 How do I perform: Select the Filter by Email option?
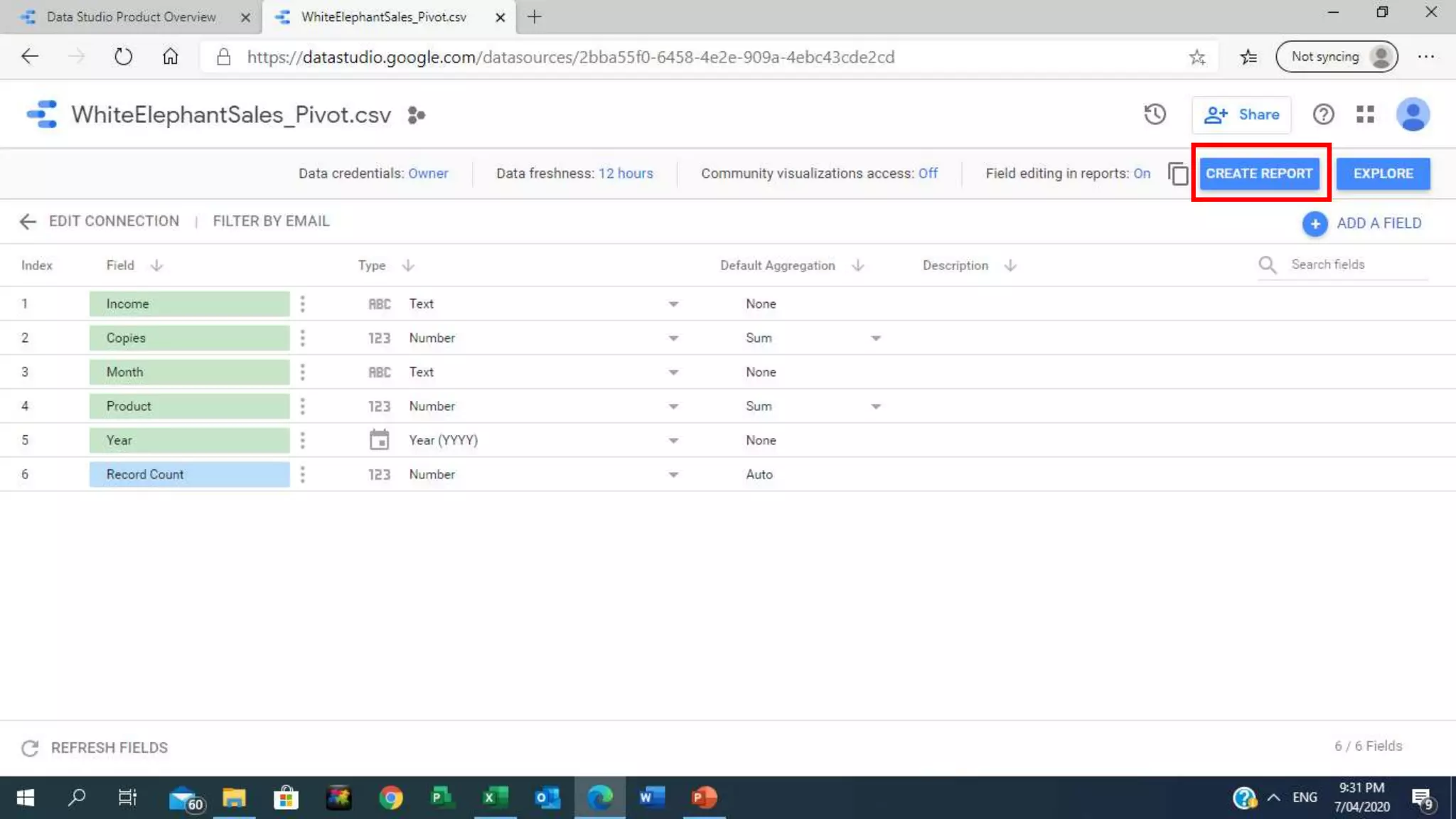click(271, 221)
